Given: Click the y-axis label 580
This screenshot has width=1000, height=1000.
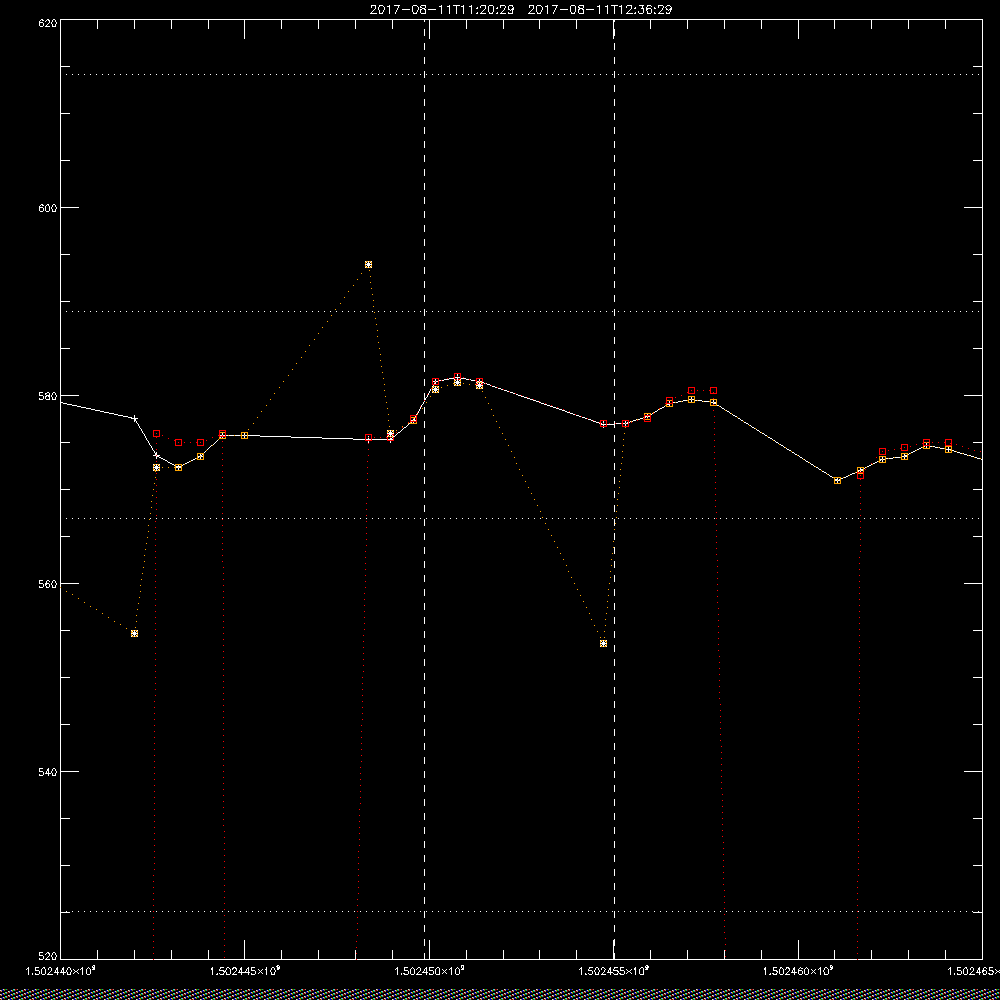Looking at the screenshot, I should [x=48, y=395].
